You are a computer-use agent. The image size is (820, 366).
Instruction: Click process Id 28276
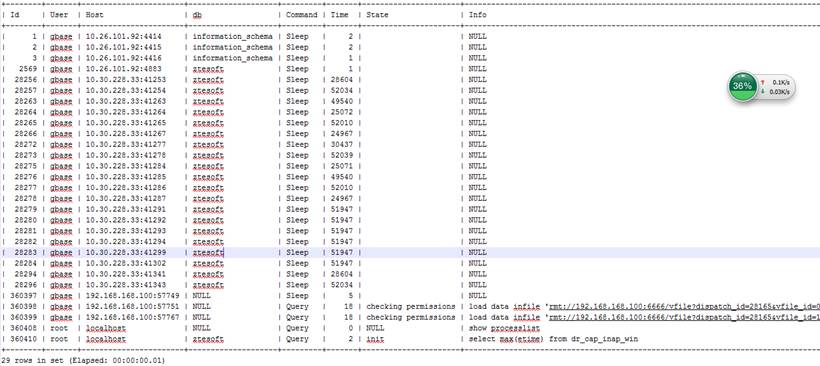25,177
